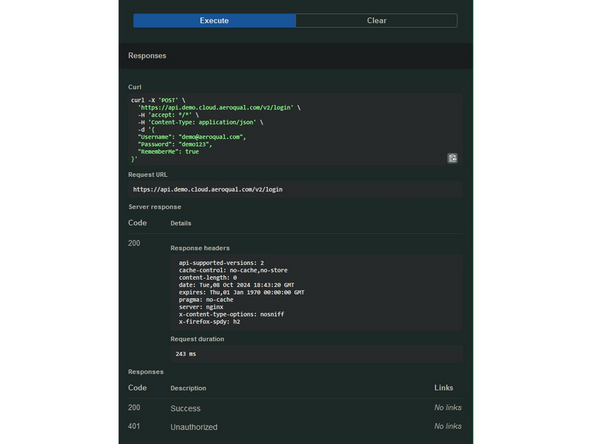Click the 'Username' line in curl body

pyautogui.click(x=192, y=137)
